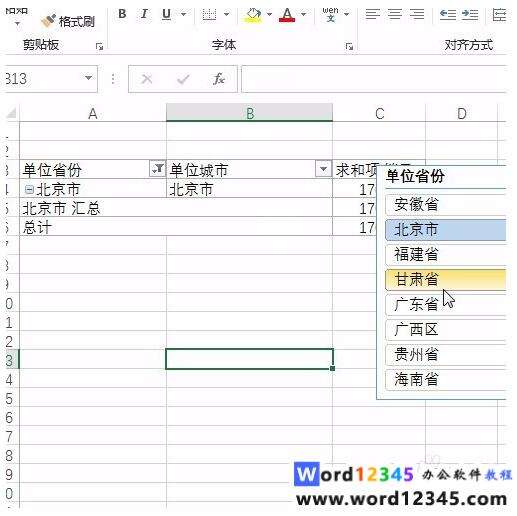Center align text
This screenshot has height=516, width=517.
pos(395,14)
